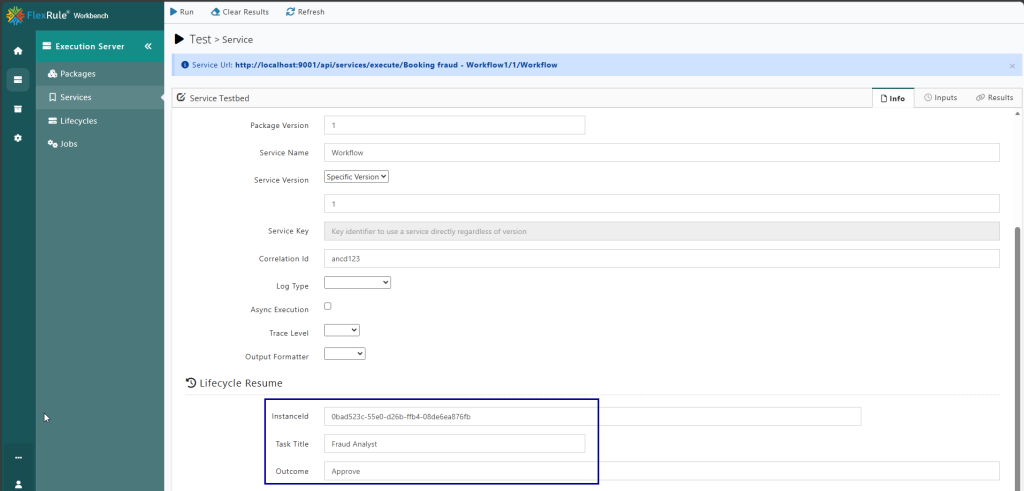Click the Lifecycle Resume heading icon
1024x491 pixels.
pyautogui.click(x=191, y=383)
